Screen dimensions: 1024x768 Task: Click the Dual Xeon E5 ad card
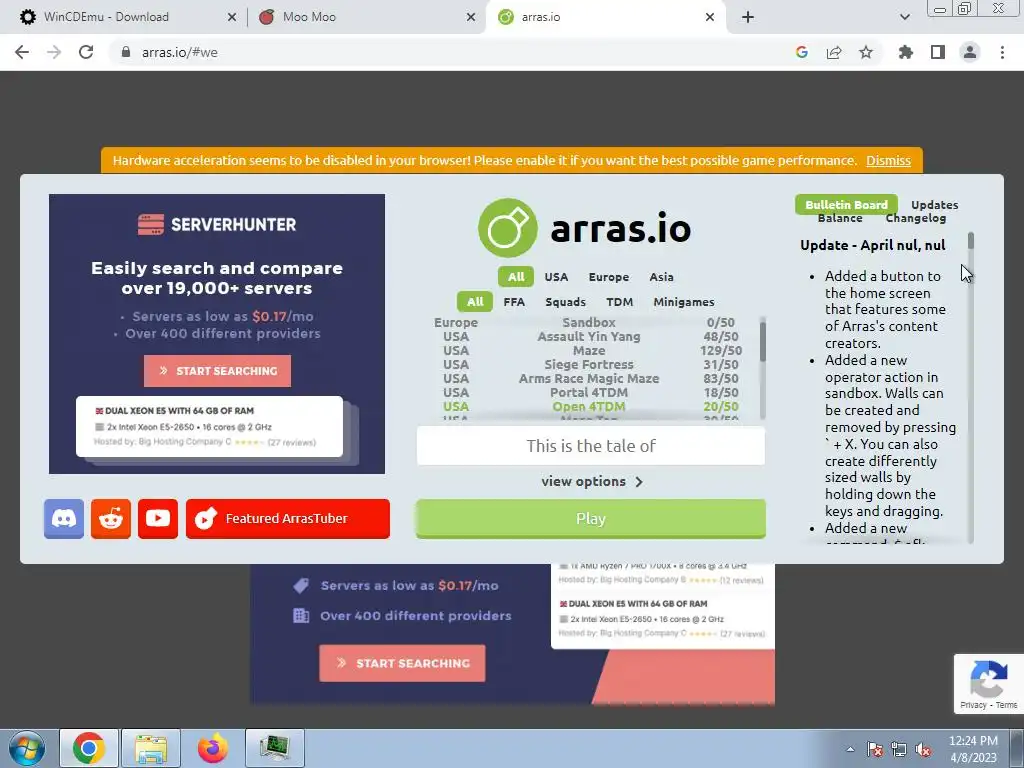(209, 426)
